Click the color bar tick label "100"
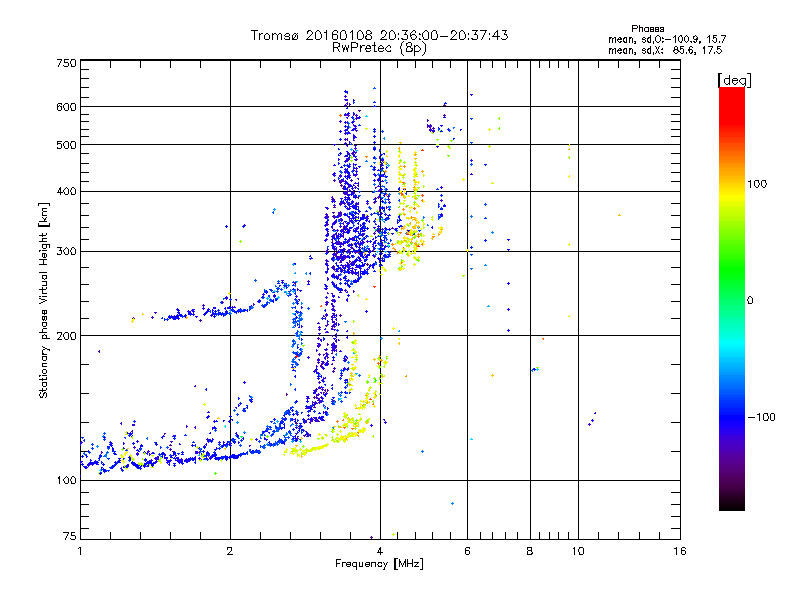 tap(757, 184)
